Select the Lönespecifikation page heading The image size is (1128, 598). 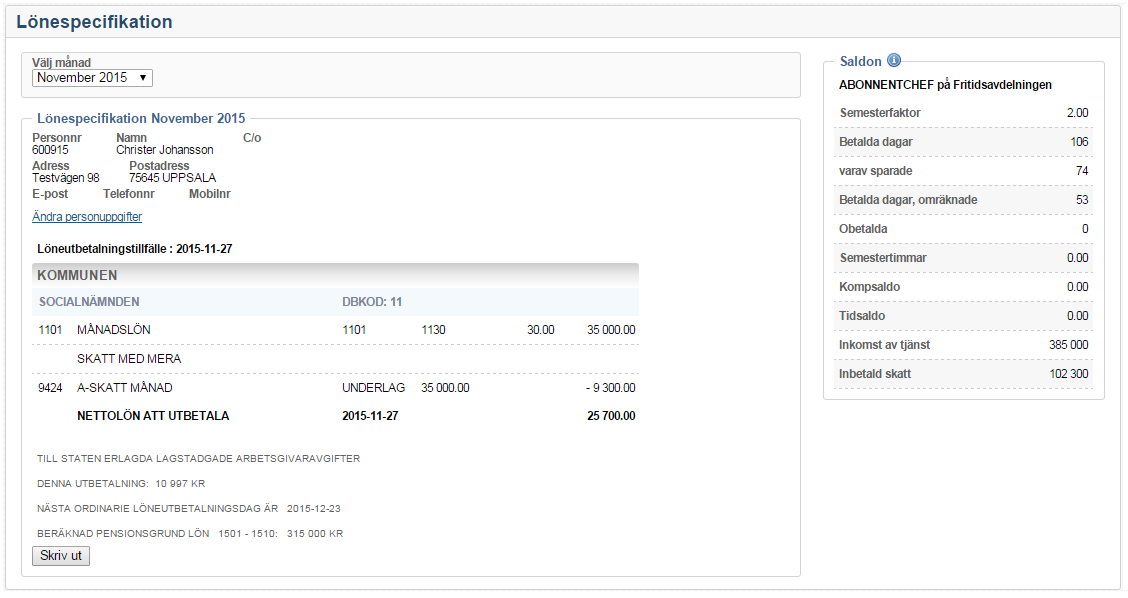(94, 22)
